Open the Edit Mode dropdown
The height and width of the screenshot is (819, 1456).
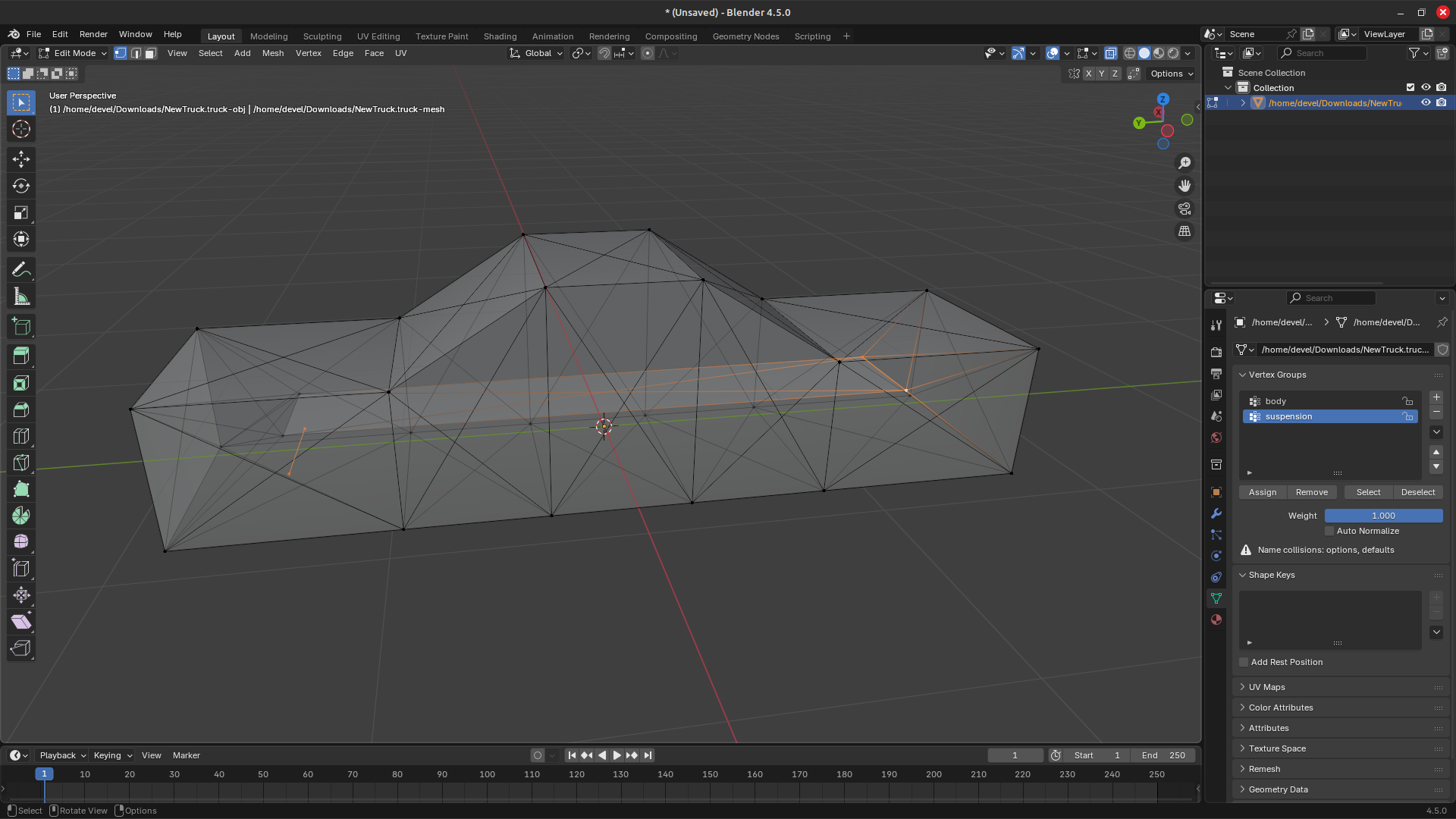[x=73, y=53]
